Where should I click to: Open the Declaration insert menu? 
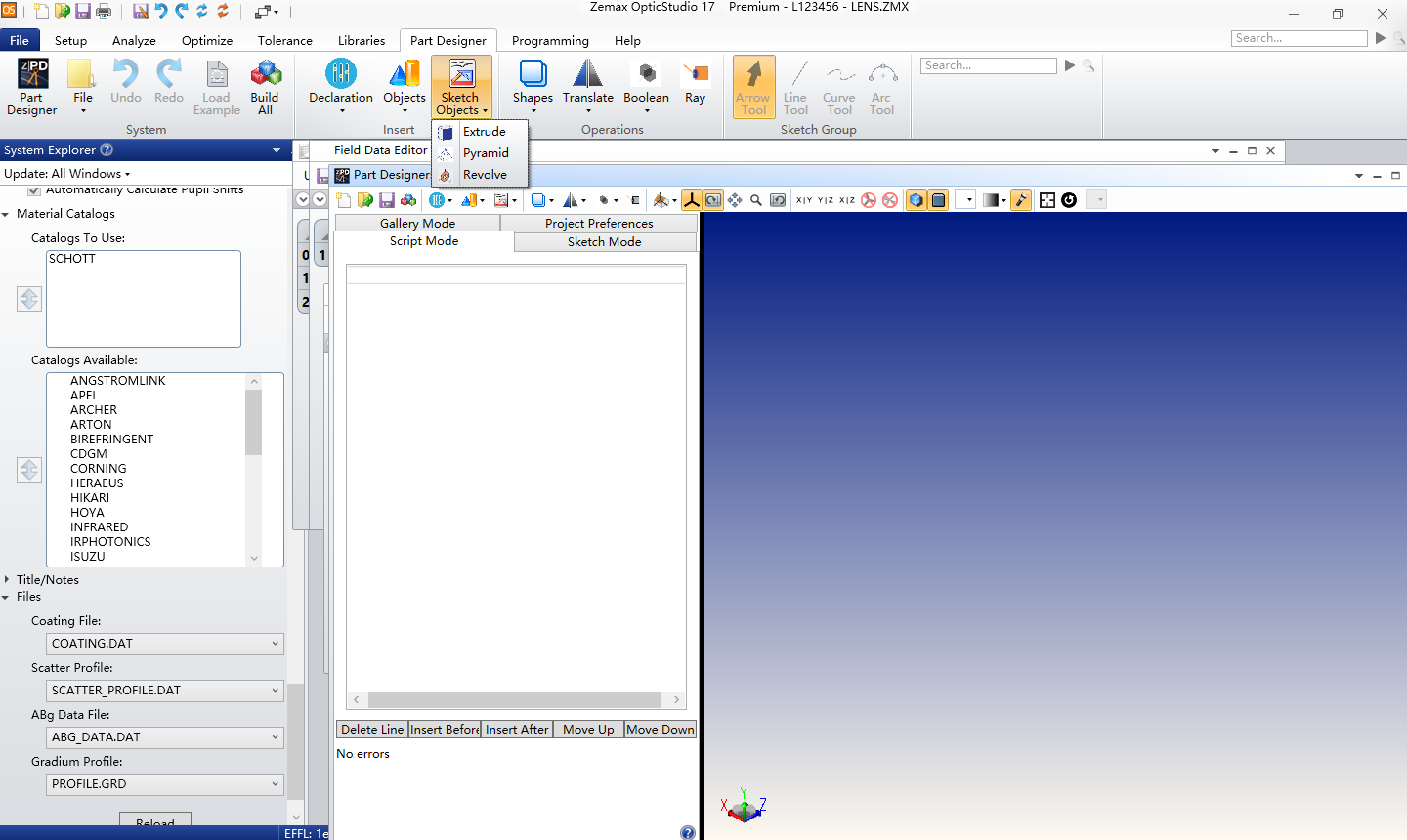pos(341,87)
